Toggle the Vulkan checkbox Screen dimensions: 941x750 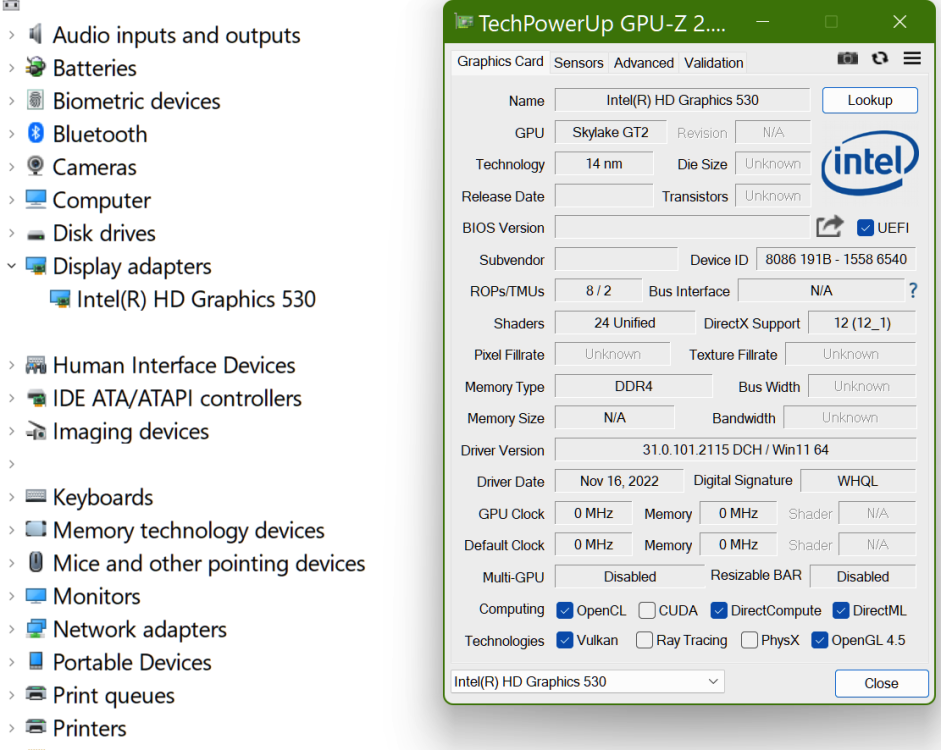pos(565,640)
